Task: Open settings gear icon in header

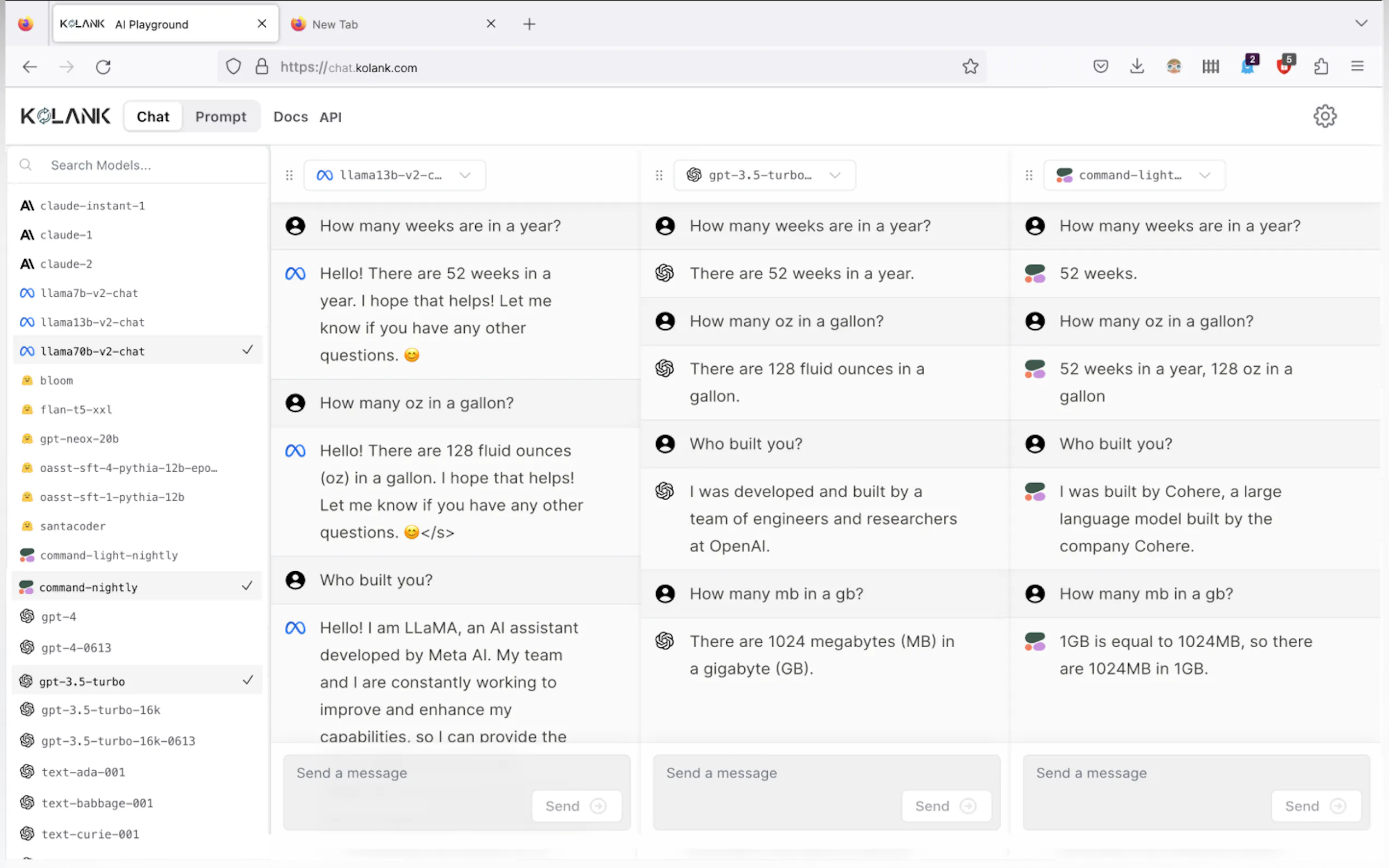Action: click(1324, 116)
